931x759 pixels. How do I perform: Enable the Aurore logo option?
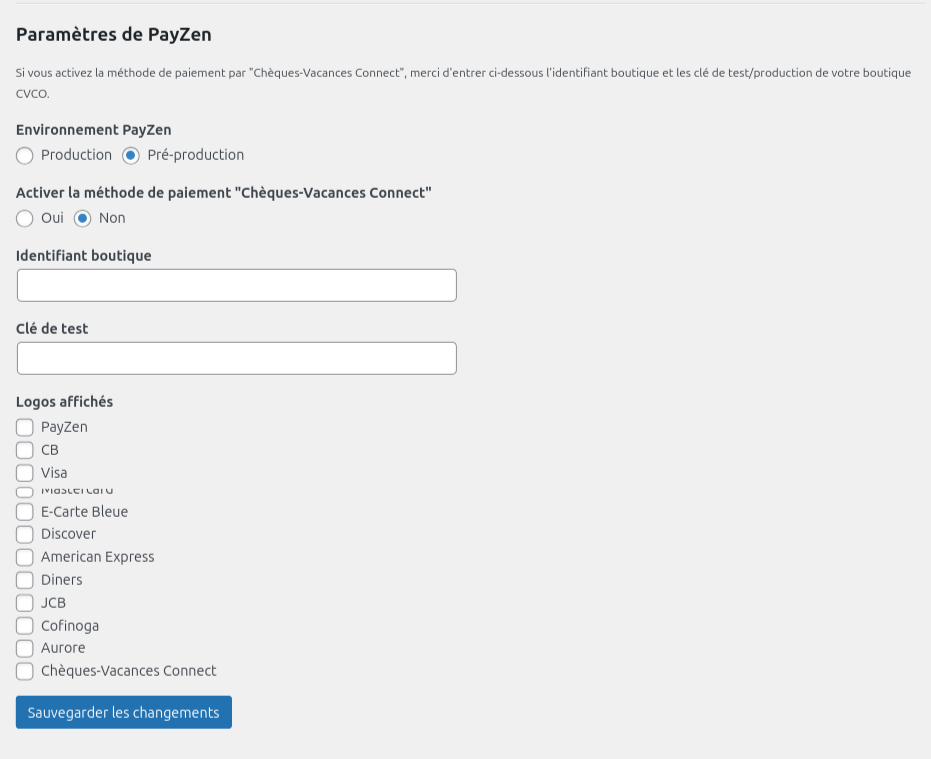[24, 648]
